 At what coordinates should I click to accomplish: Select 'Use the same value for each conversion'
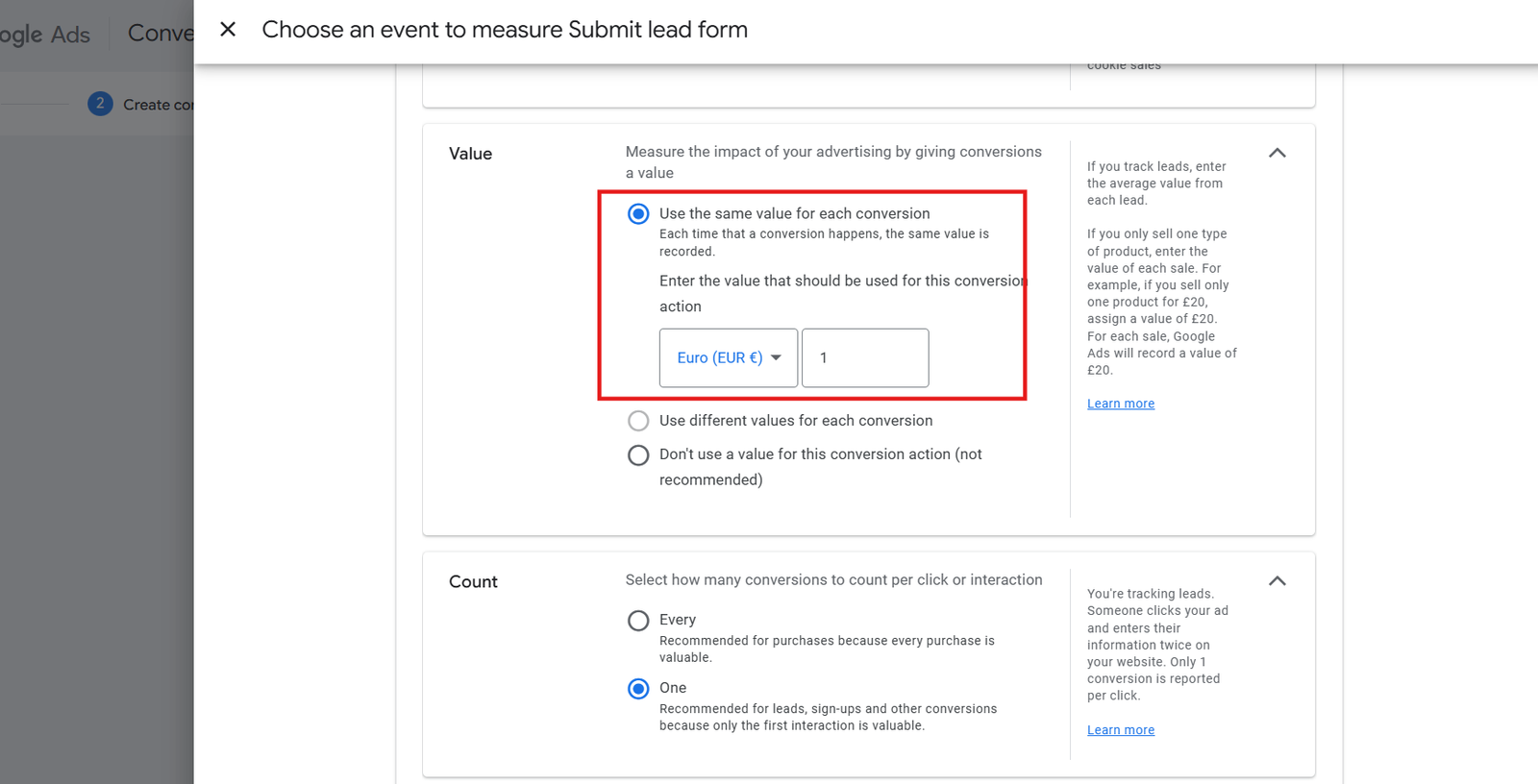coord(638,213)
